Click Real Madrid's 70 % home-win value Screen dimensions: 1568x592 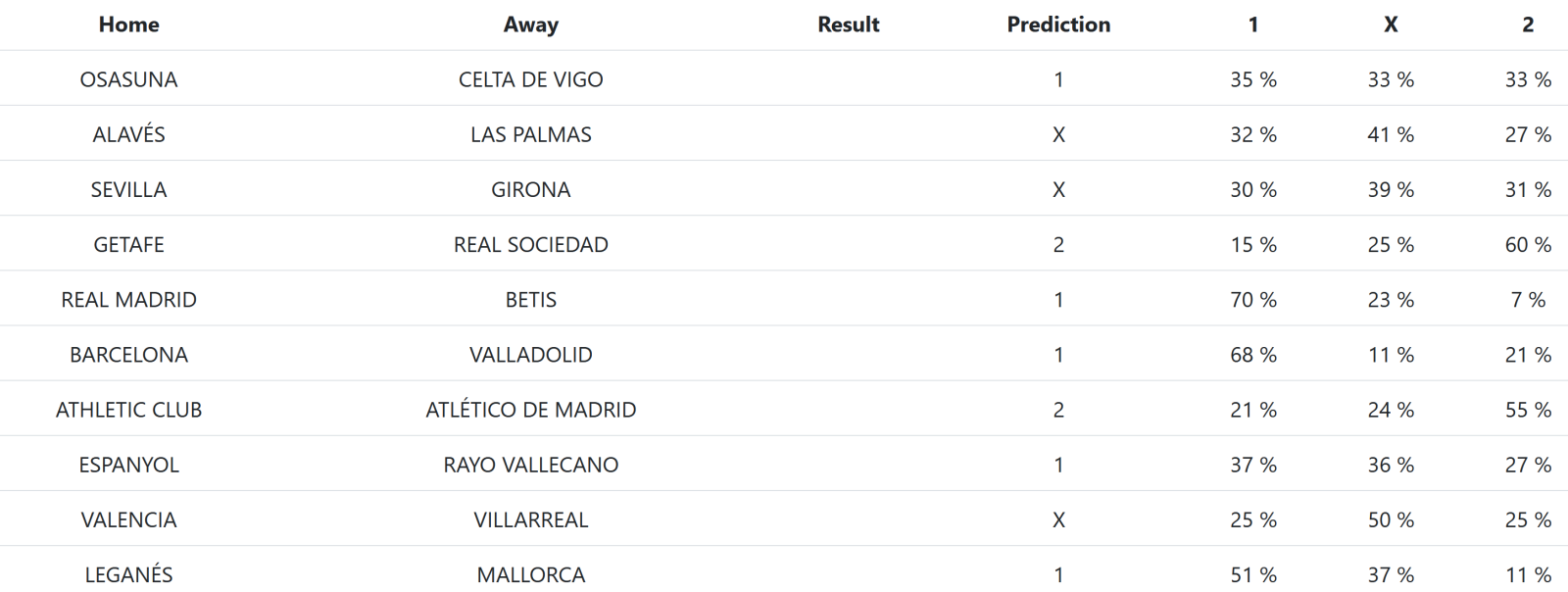click(x=1252, y=300)
